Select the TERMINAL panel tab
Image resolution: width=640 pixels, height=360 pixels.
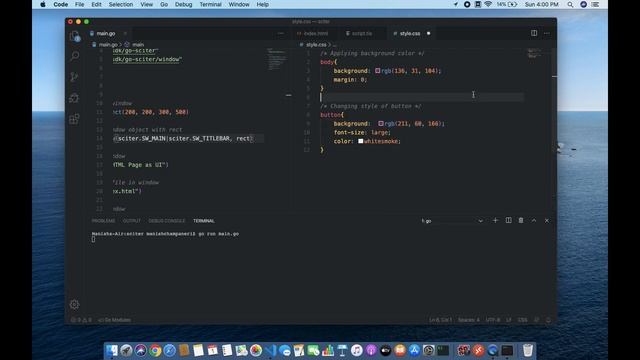pos(204,221)
